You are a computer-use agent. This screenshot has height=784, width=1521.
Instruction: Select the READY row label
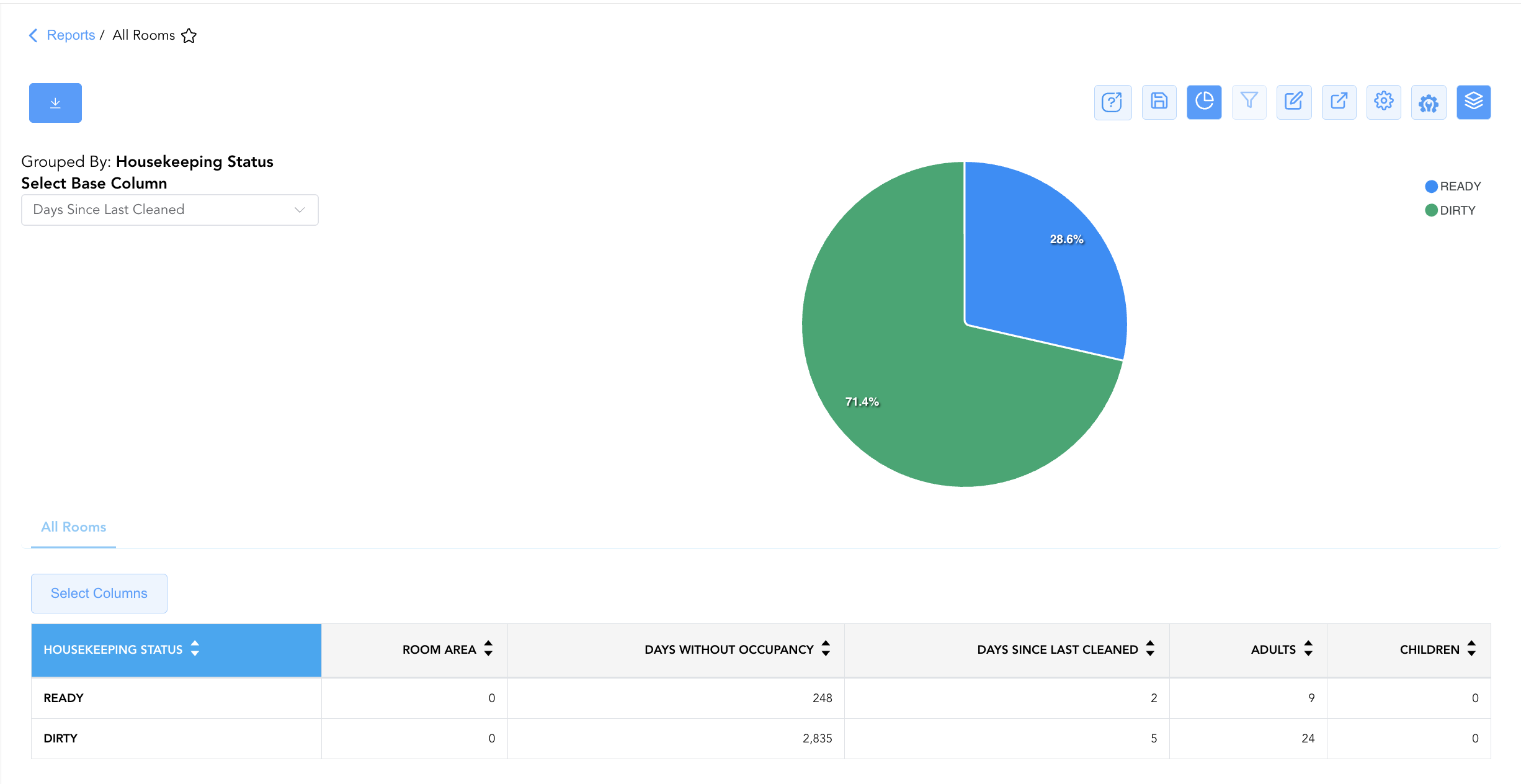tap(63, 698)
